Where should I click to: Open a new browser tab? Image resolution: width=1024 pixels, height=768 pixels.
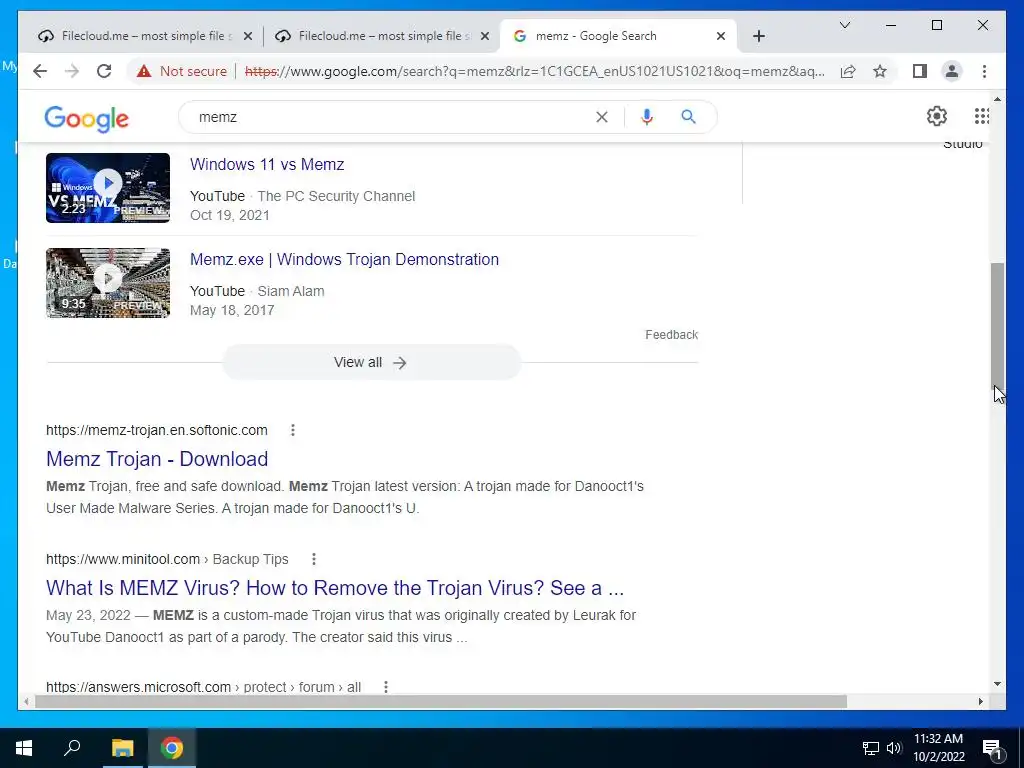[x=758, y=36]
